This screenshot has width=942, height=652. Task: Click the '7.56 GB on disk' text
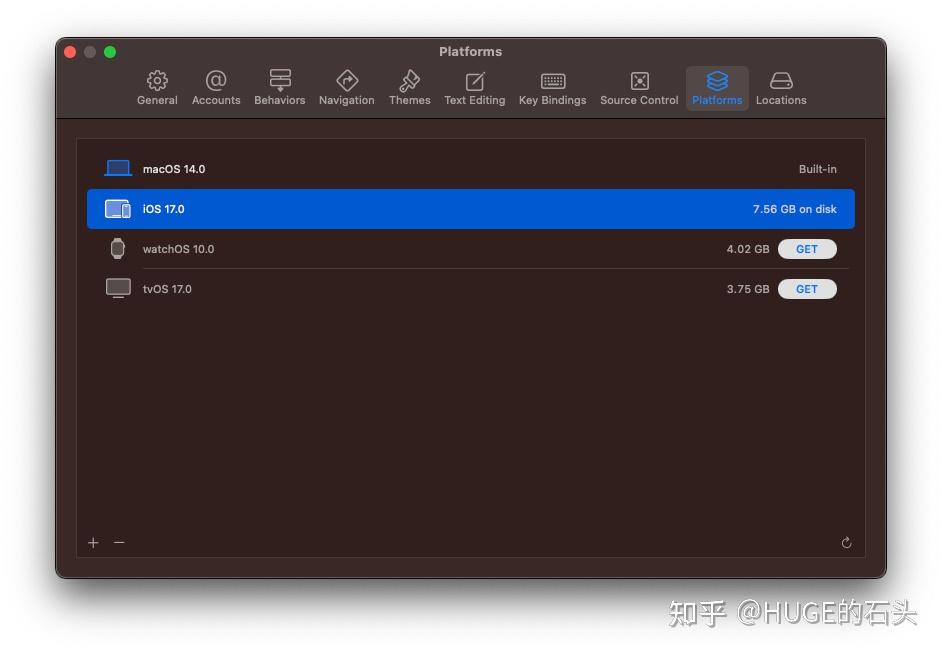click(x=794, y=209)
